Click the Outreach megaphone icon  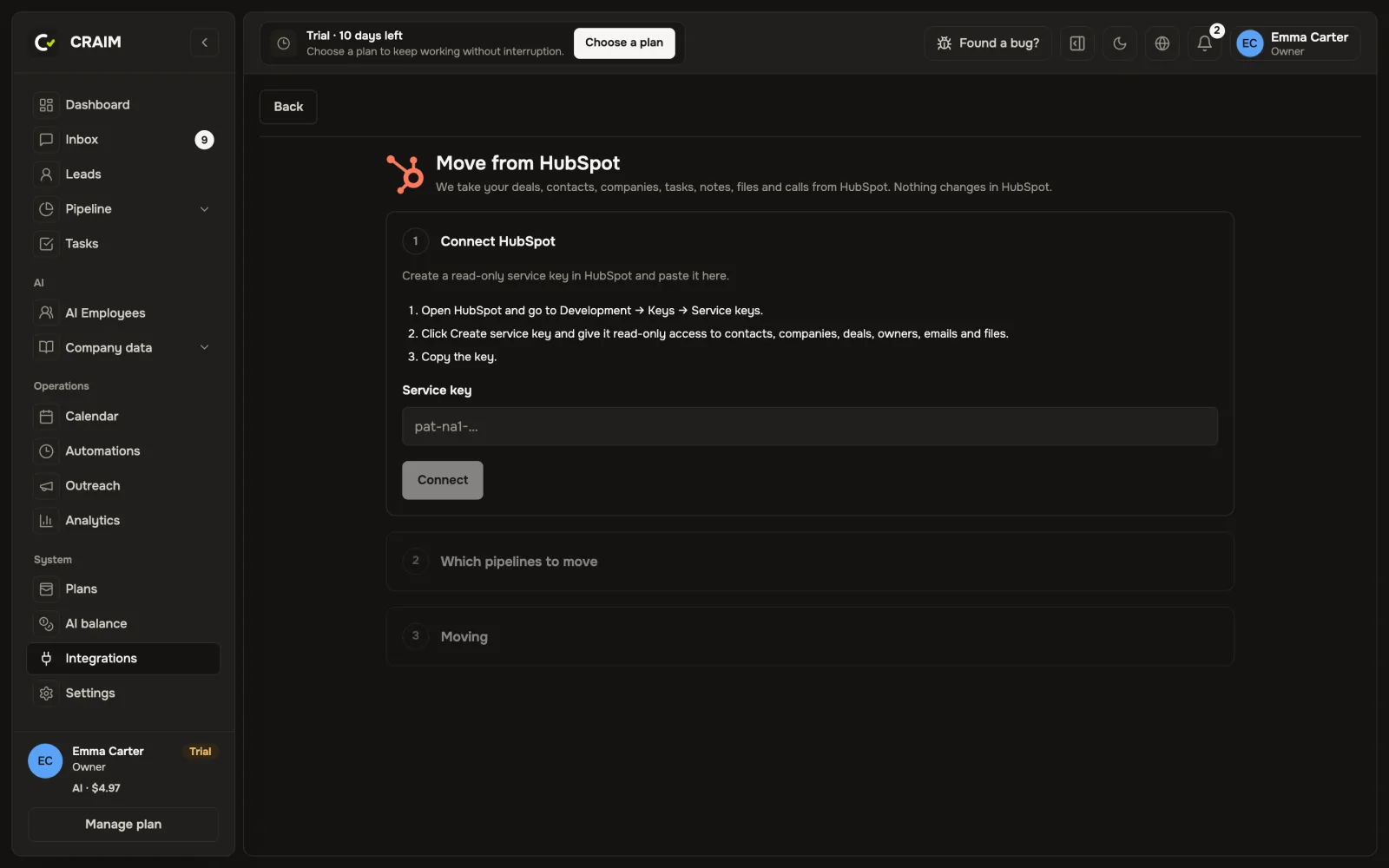coord(46,486)
